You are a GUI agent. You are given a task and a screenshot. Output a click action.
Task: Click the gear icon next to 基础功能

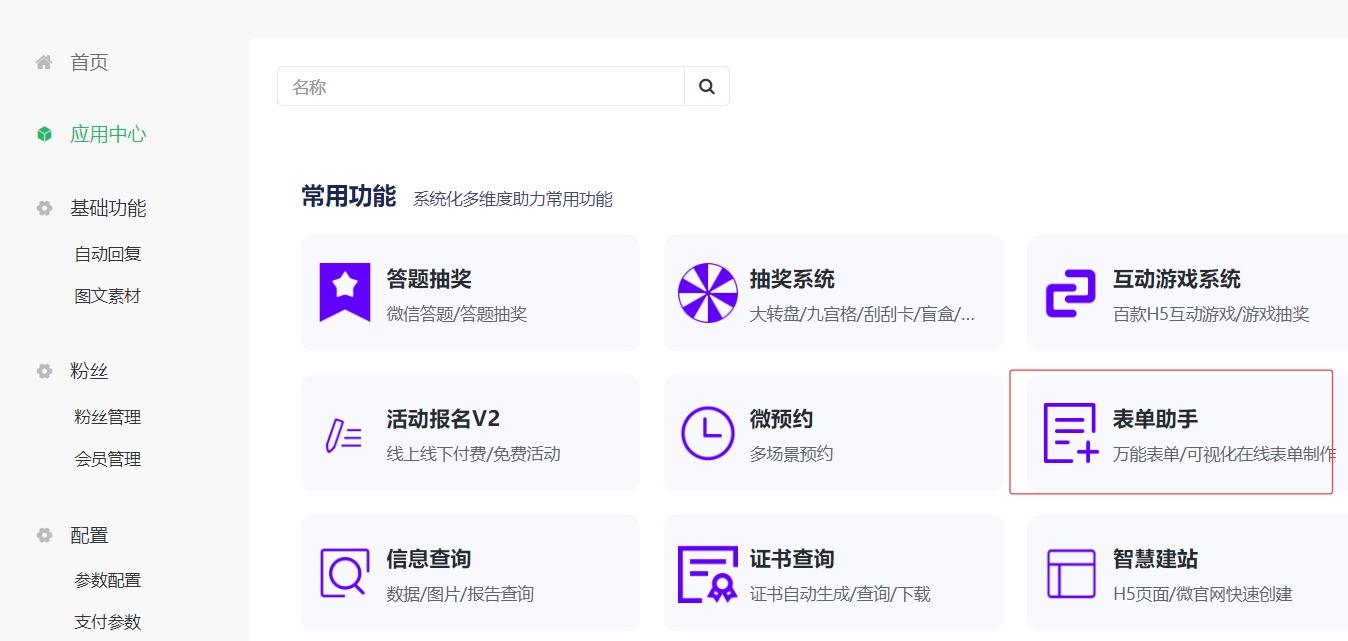pyautogui.click(x=44, y=208)
